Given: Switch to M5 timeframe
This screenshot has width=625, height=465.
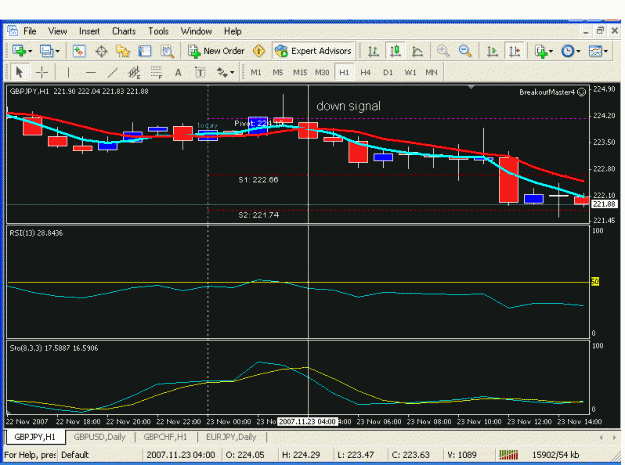Looking at the screenshot, I should [x=278, y=73].
